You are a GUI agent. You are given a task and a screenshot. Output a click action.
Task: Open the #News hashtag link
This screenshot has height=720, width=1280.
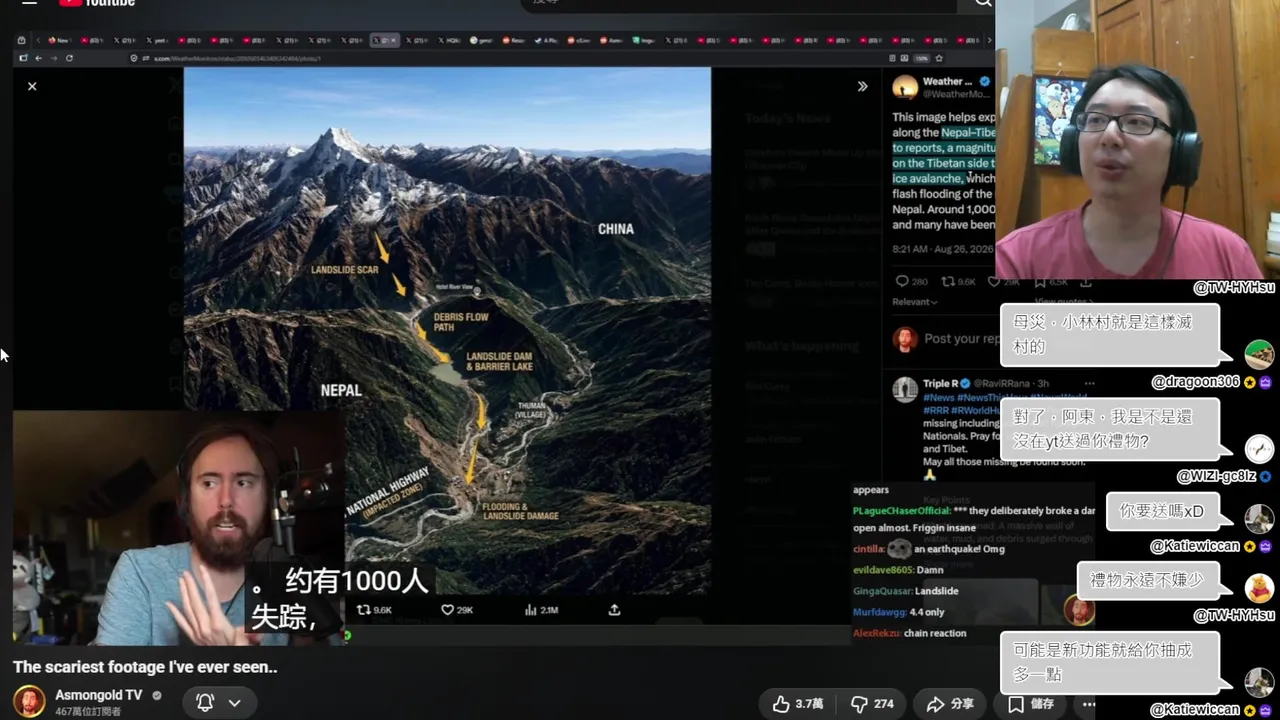[x=938, y=397]
